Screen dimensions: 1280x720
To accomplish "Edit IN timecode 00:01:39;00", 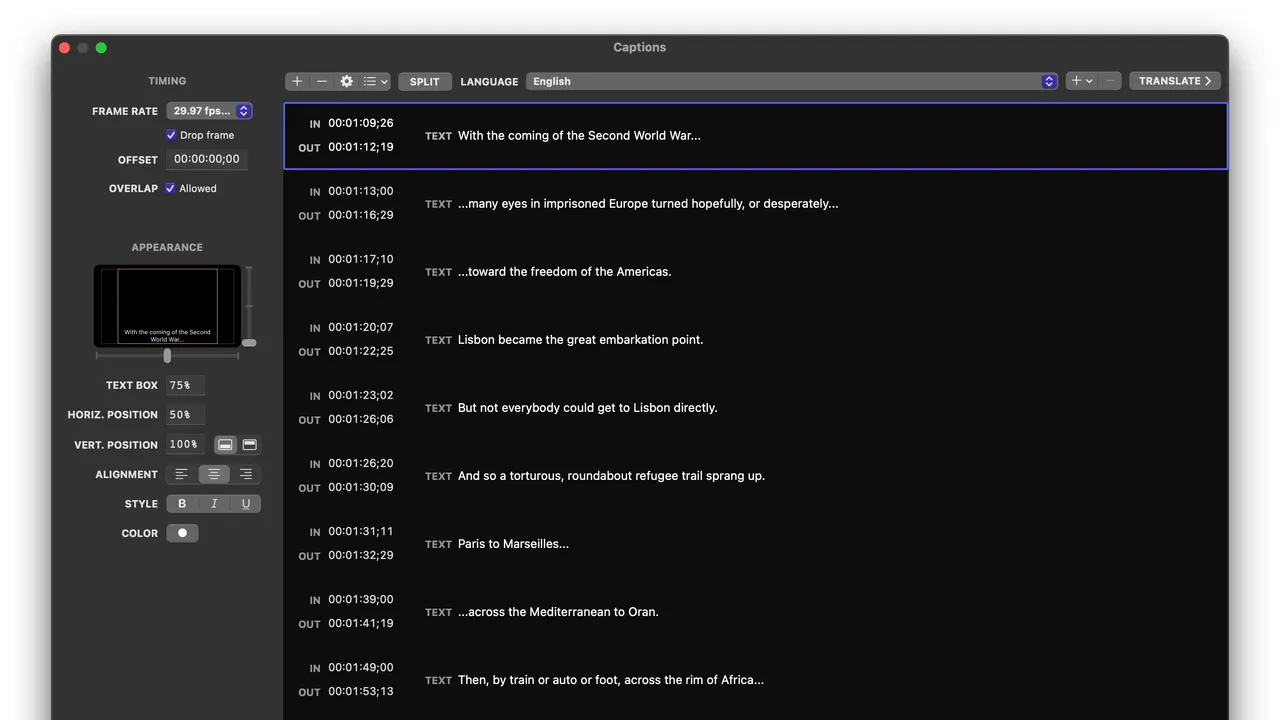I will point(361,599).
